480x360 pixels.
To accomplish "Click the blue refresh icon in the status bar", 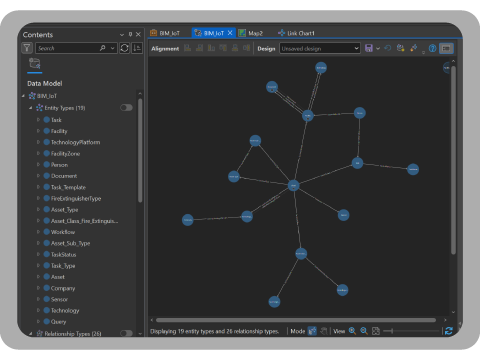I will click(x=449, y=331).
